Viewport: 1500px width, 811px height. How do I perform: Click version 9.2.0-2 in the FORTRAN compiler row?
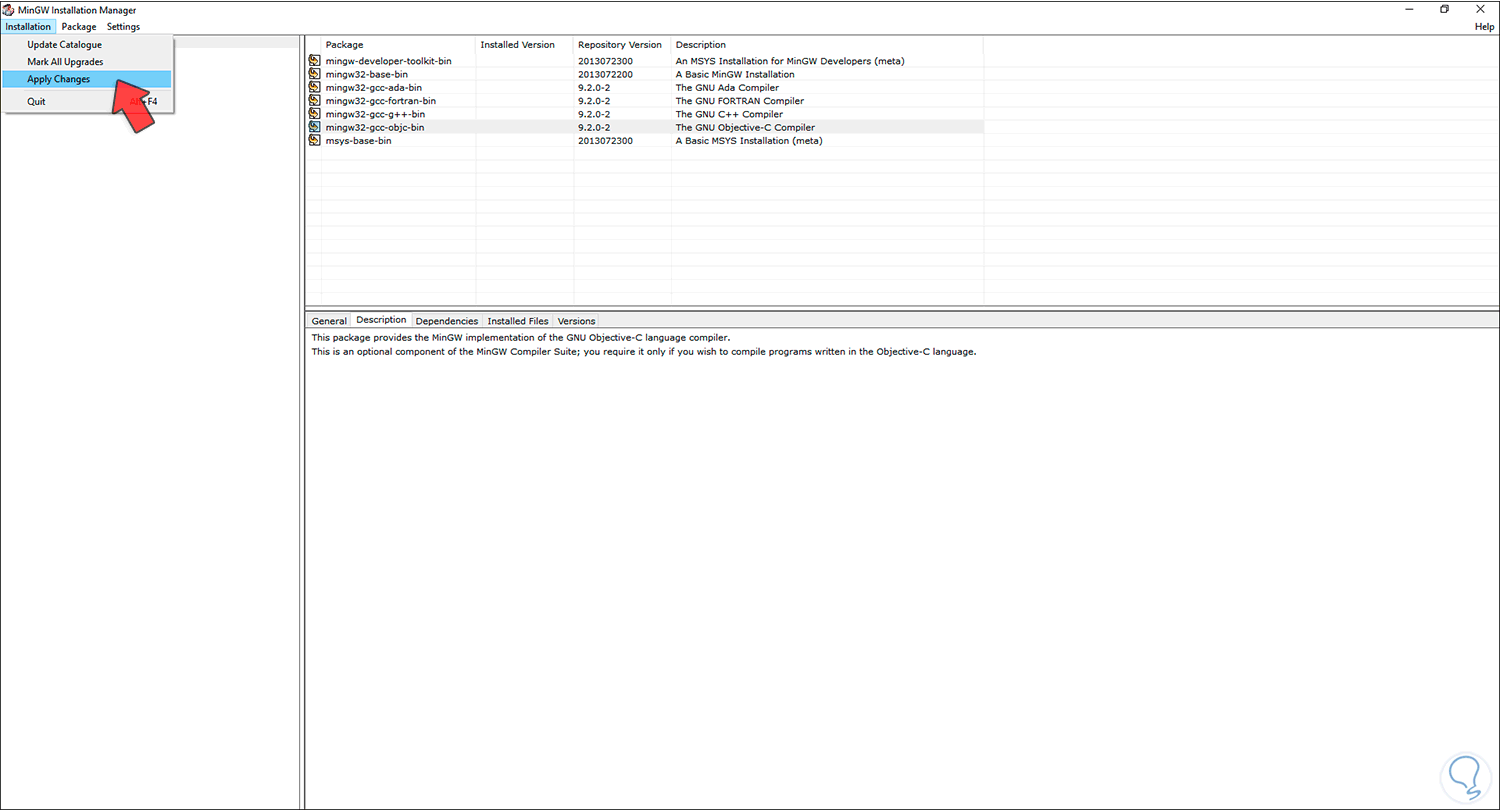tap(594, 100)
